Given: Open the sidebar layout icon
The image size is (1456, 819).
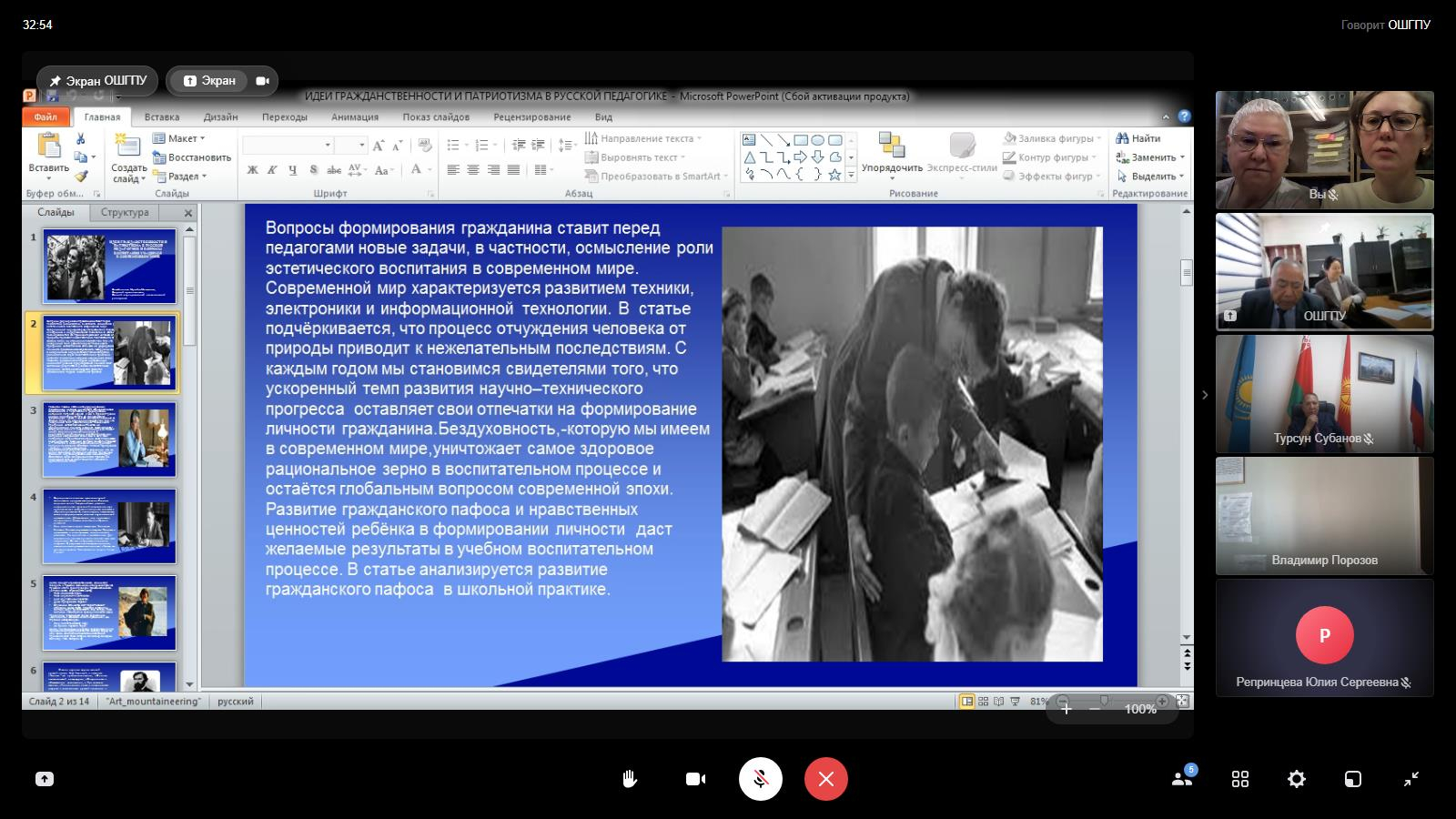Looking at the screenshot, I should tap(1353, 779).
